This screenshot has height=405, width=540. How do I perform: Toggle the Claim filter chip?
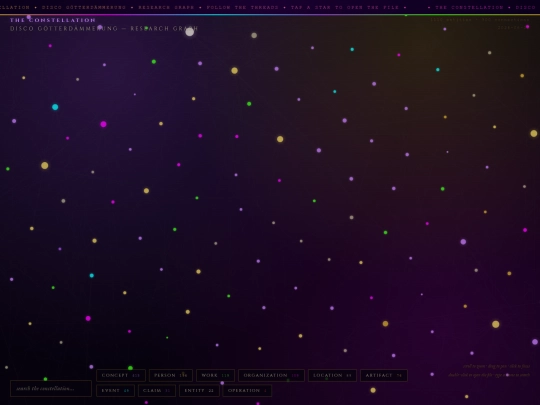[157, 391]
